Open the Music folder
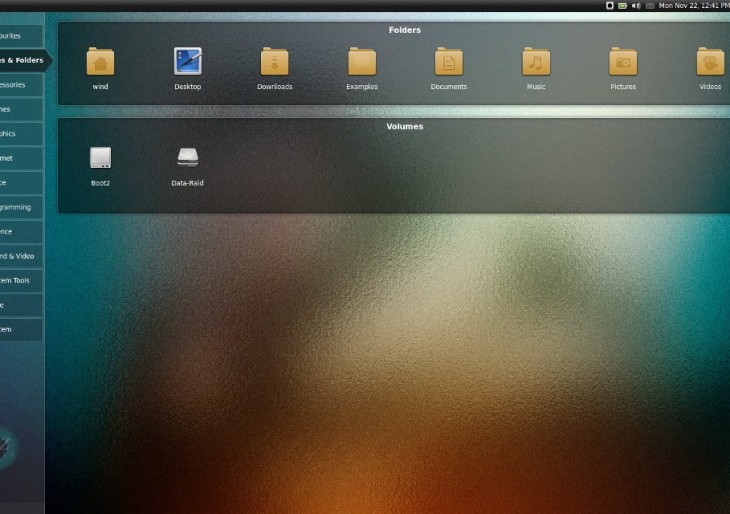The width and height of the screenshot is (730, 514). (x=536, y=68)
